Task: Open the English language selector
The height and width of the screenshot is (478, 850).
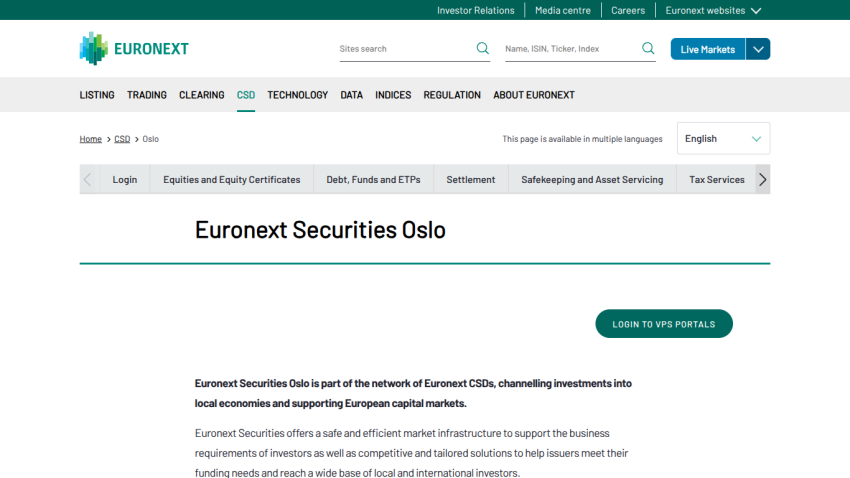Action: tap(723, 139)
